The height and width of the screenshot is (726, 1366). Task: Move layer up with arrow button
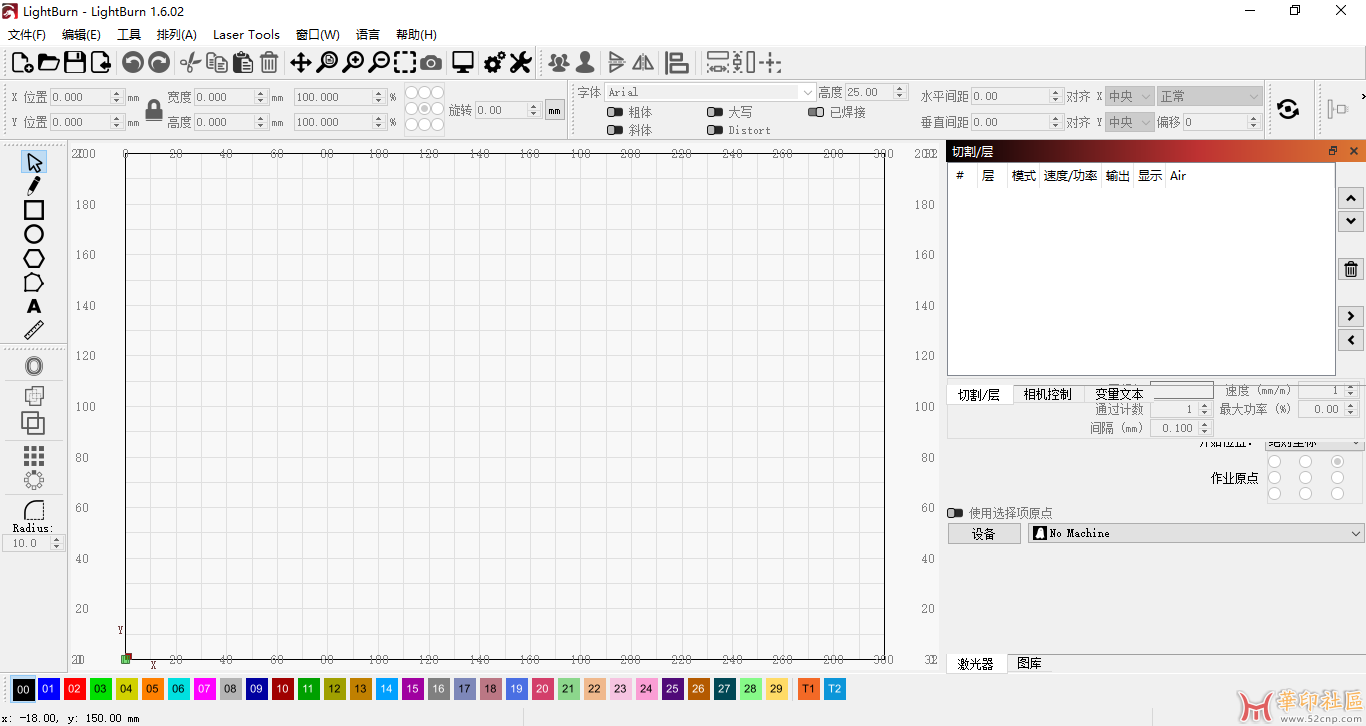tap(1351, 198)
